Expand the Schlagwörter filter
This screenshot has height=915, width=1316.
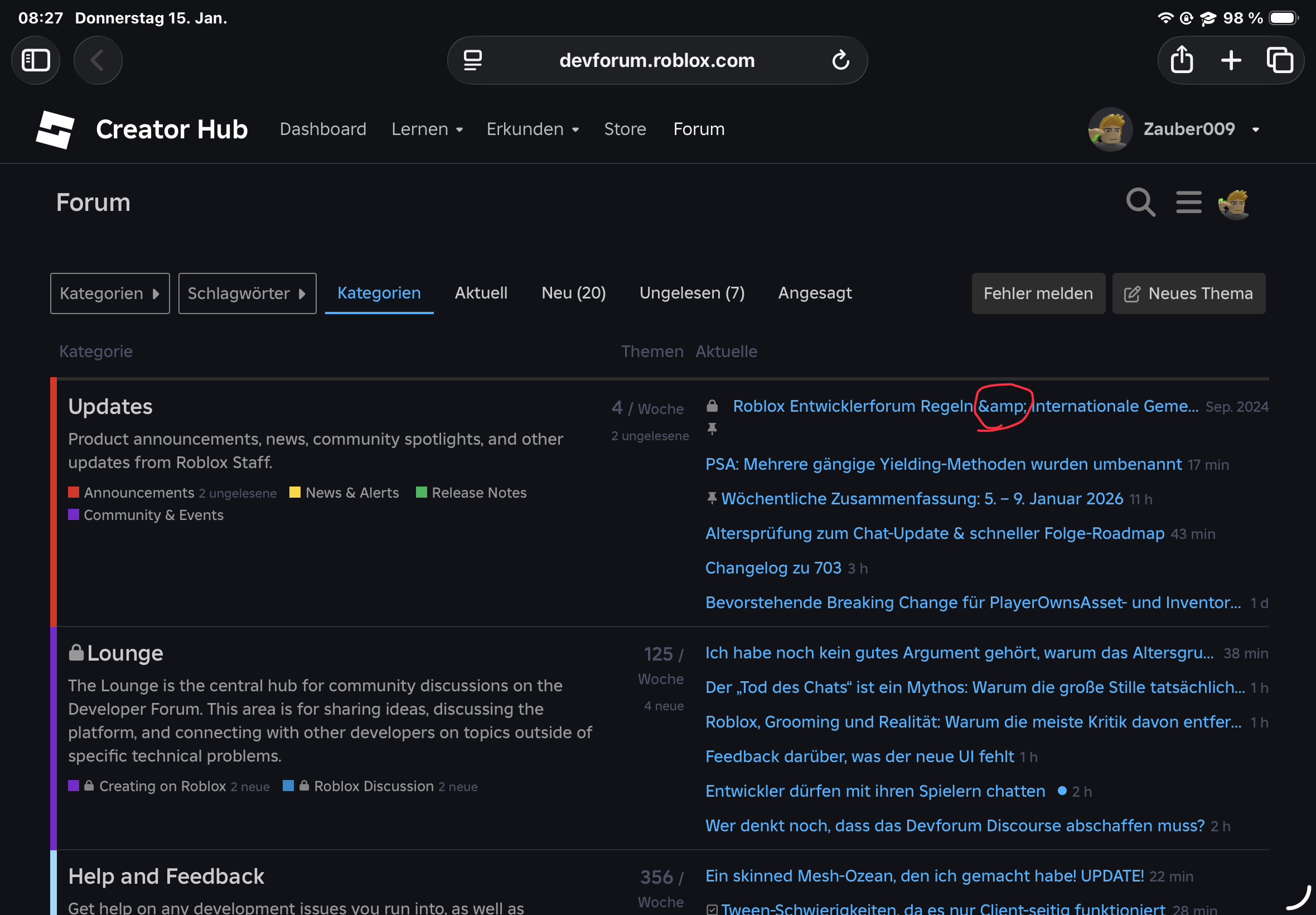[247, 293]
